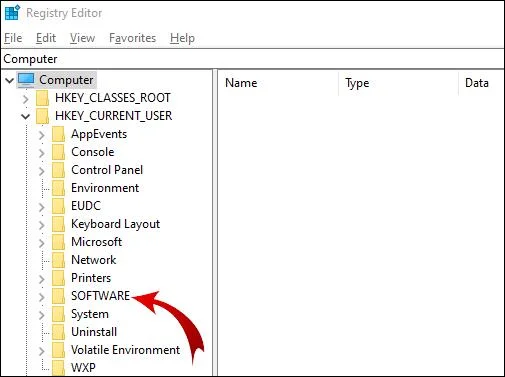Select the AppEvents key label
505x377 pixels.
pos(99,134)
